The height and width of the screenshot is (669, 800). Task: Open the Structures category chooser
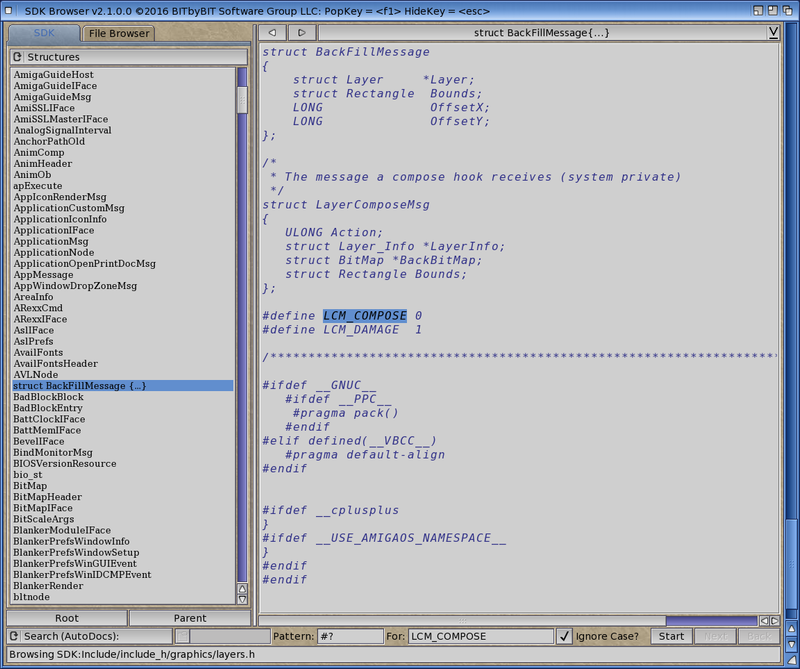[x=129, y=57]
